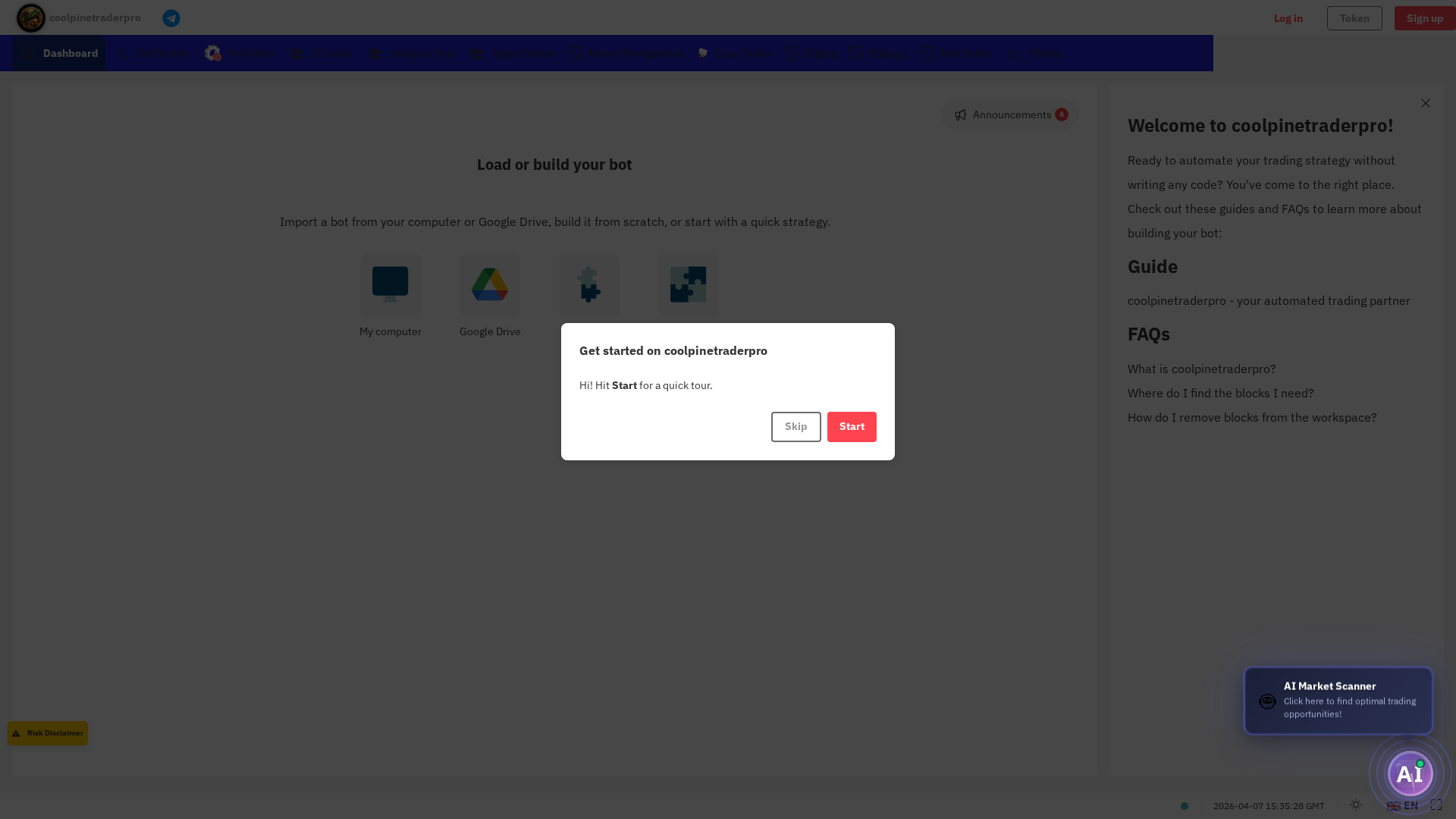Open Quick strategy multi-puzzle icon
1456x819 pixels.
click(x=688, y=285)
